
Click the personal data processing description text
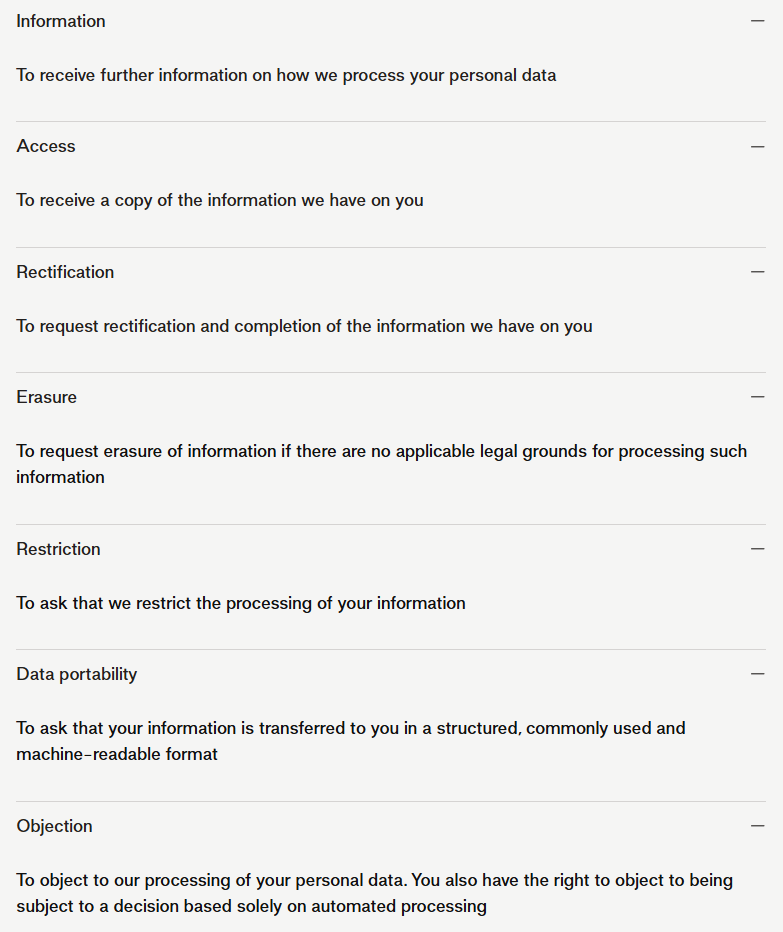coord(286,75)
